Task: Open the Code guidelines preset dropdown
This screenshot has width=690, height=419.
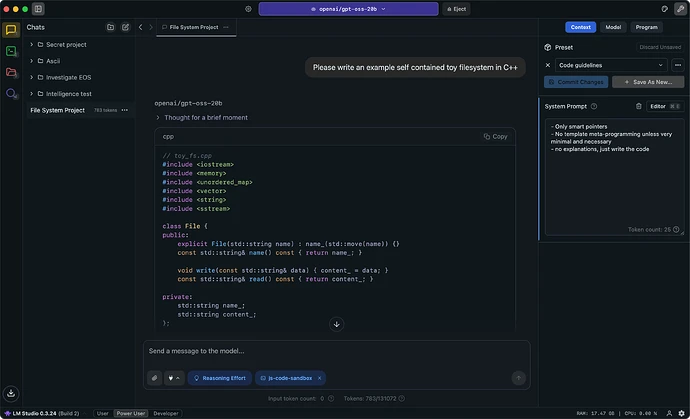Action: pos(611,65)
